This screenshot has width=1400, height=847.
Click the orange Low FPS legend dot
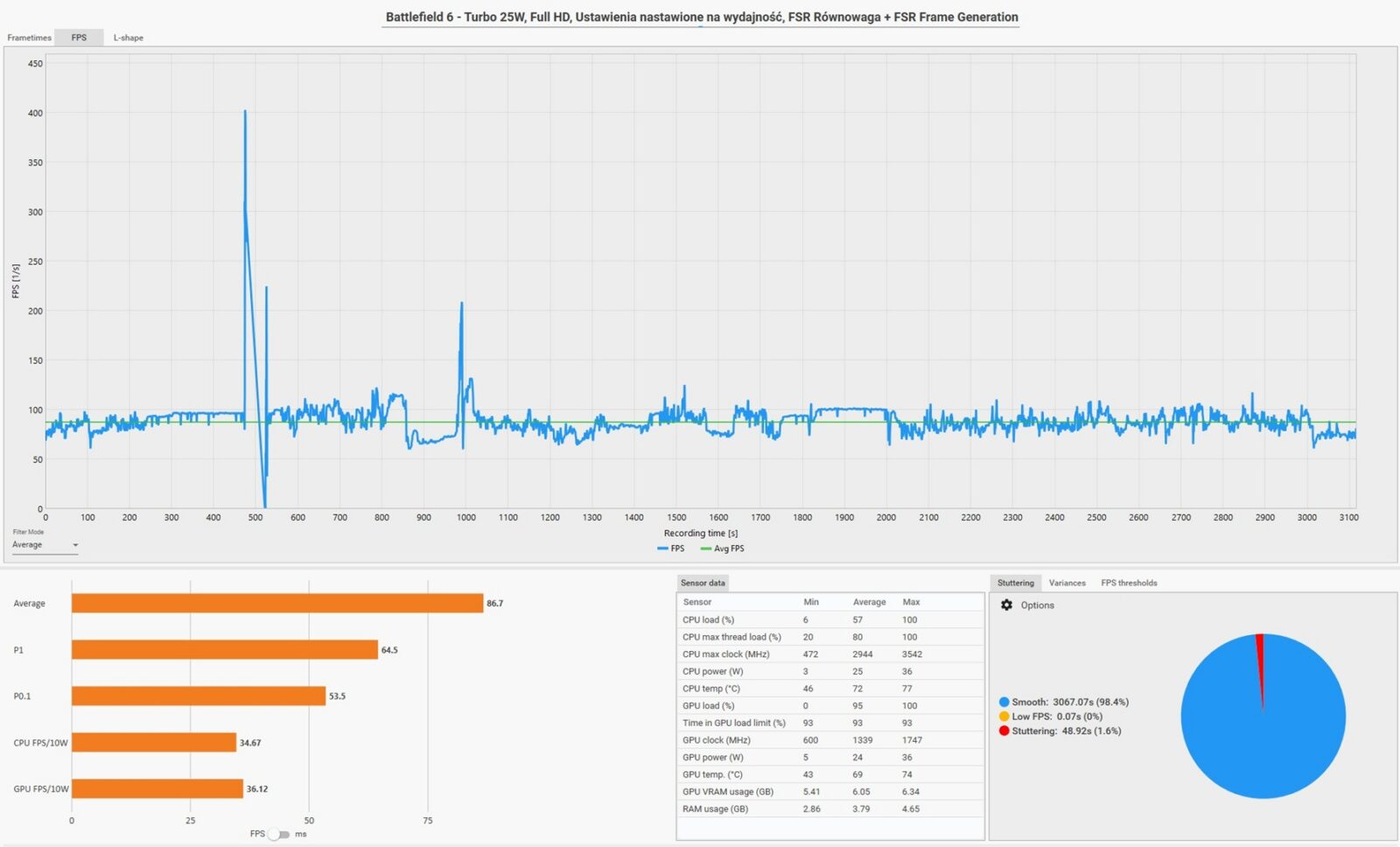(x=1004, y=717)
